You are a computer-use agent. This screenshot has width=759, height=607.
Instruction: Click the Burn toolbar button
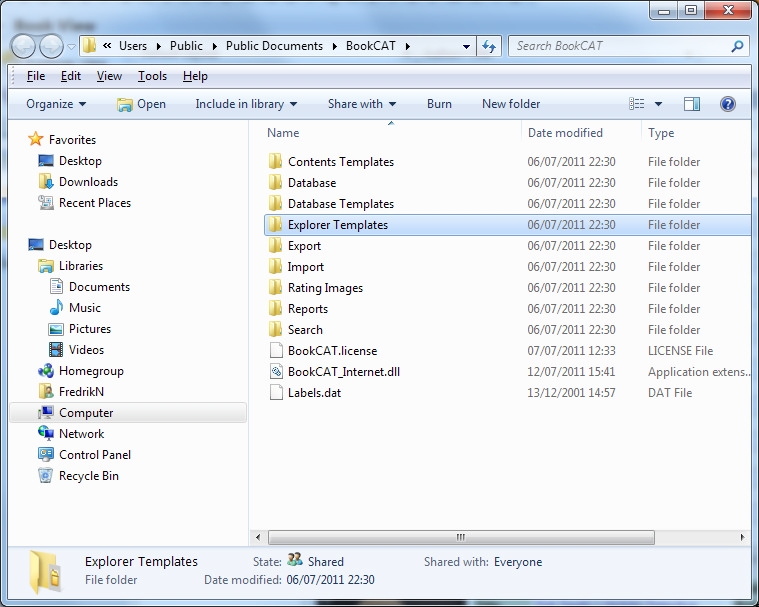[x=439, y=104]
